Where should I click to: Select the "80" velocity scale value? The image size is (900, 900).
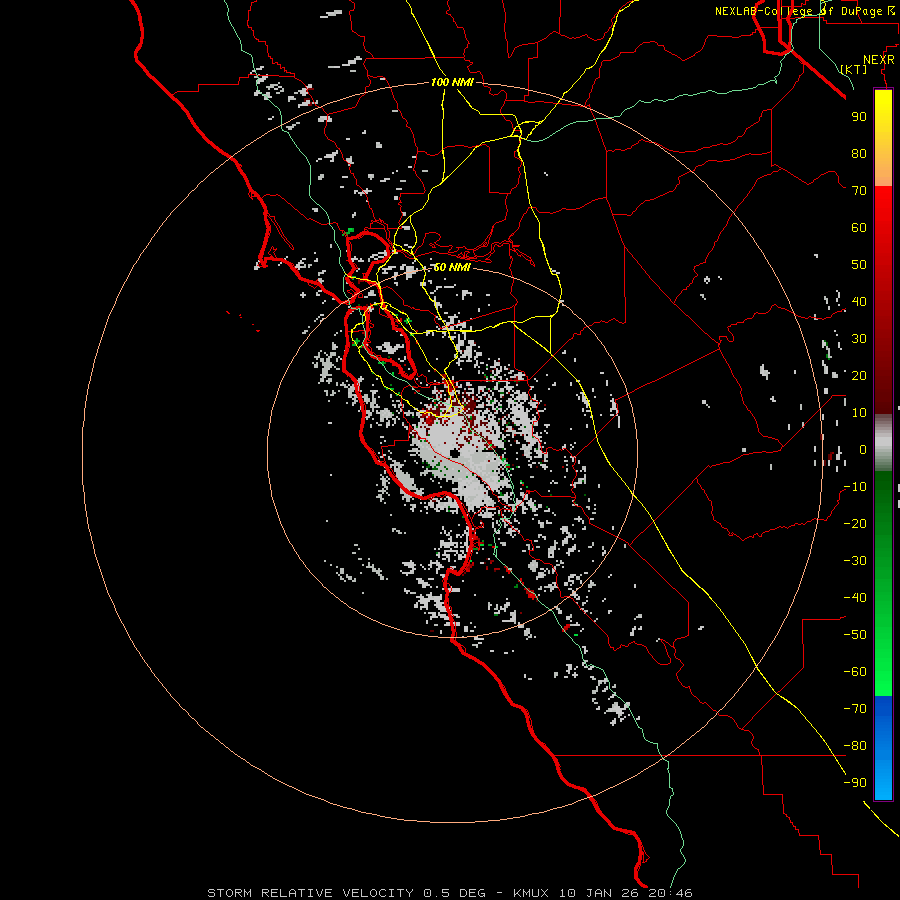coord(859,154)
